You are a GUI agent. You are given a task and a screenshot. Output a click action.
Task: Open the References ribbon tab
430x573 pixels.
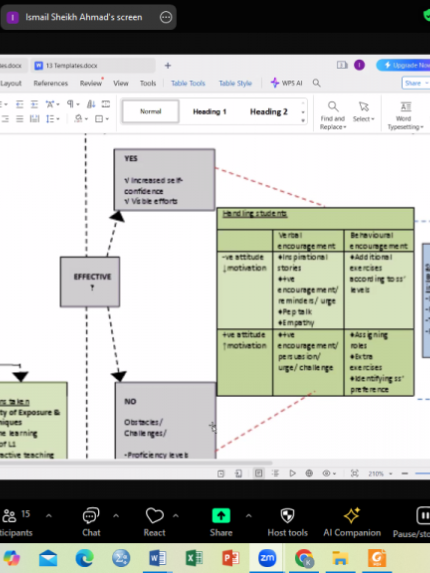(51, 83)
